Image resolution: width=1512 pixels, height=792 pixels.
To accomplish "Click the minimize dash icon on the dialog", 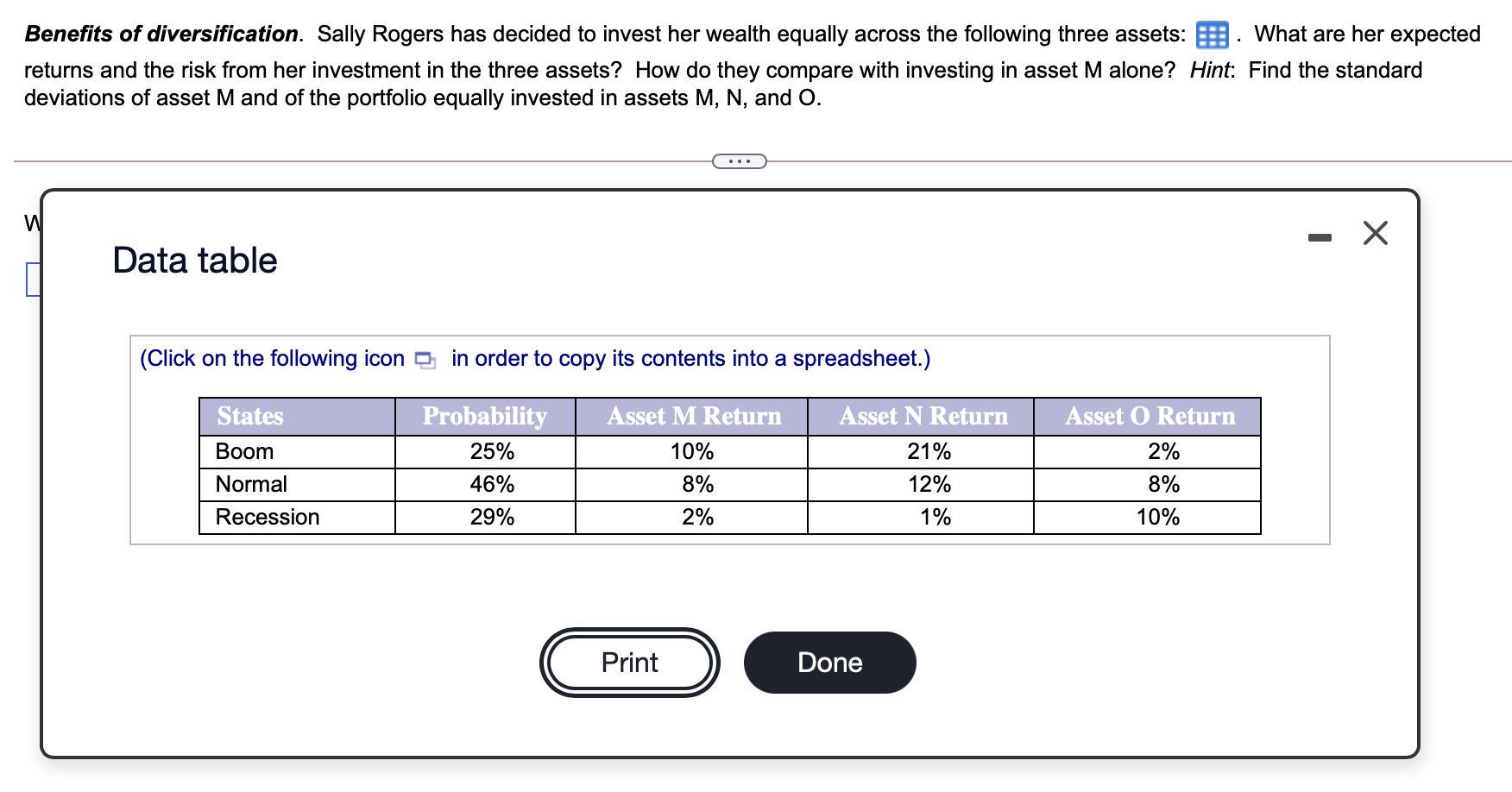I will tap(1320, 235).
